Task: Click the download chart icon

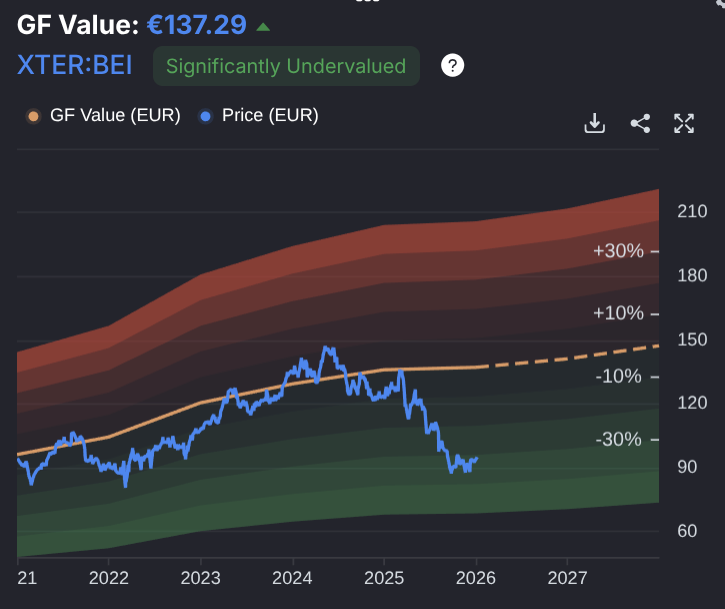Action: [x=595, y=123]
